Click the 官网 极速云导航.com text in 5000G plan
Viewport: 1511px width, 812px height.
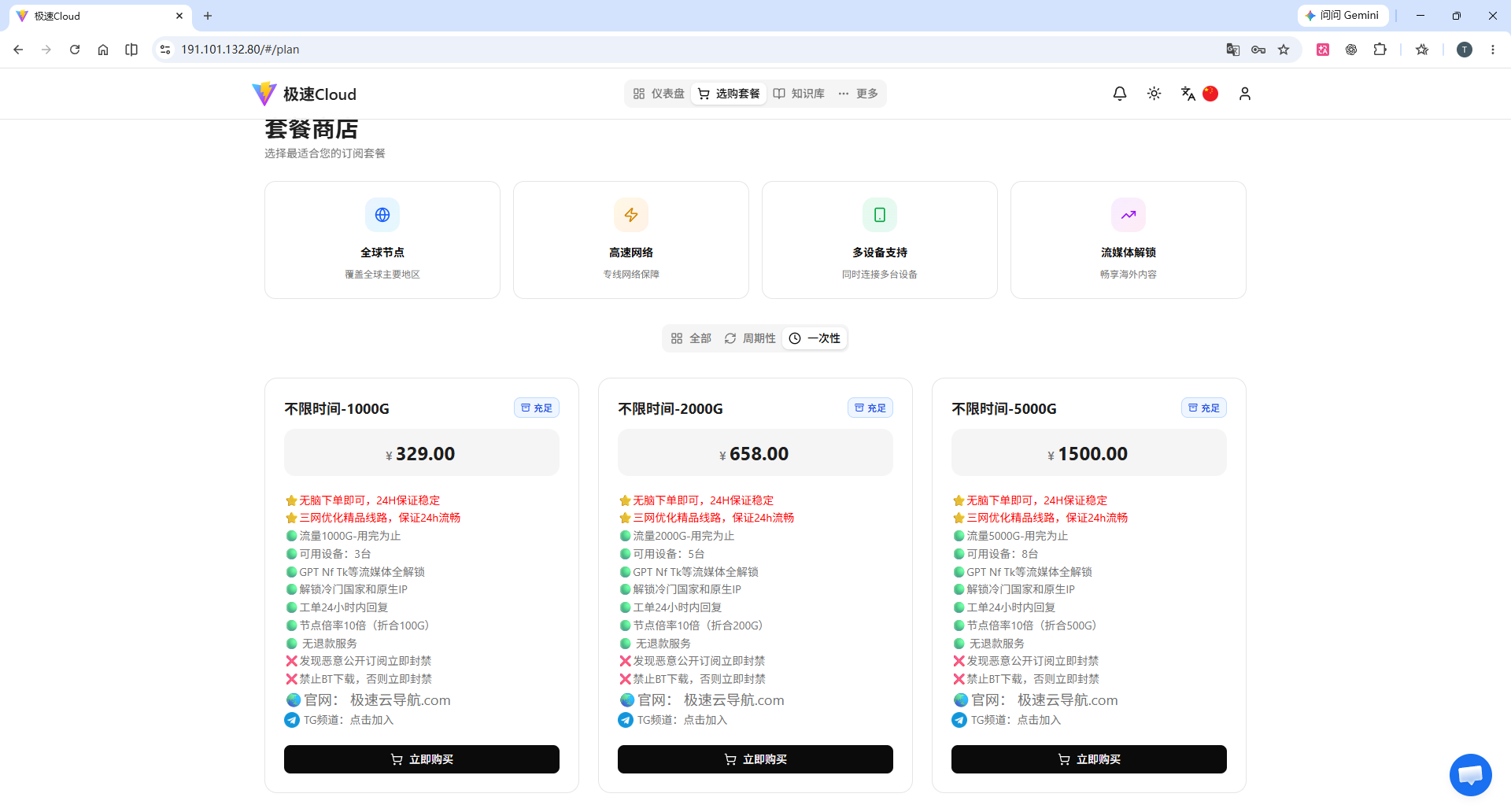click(x=1044, y=700)
